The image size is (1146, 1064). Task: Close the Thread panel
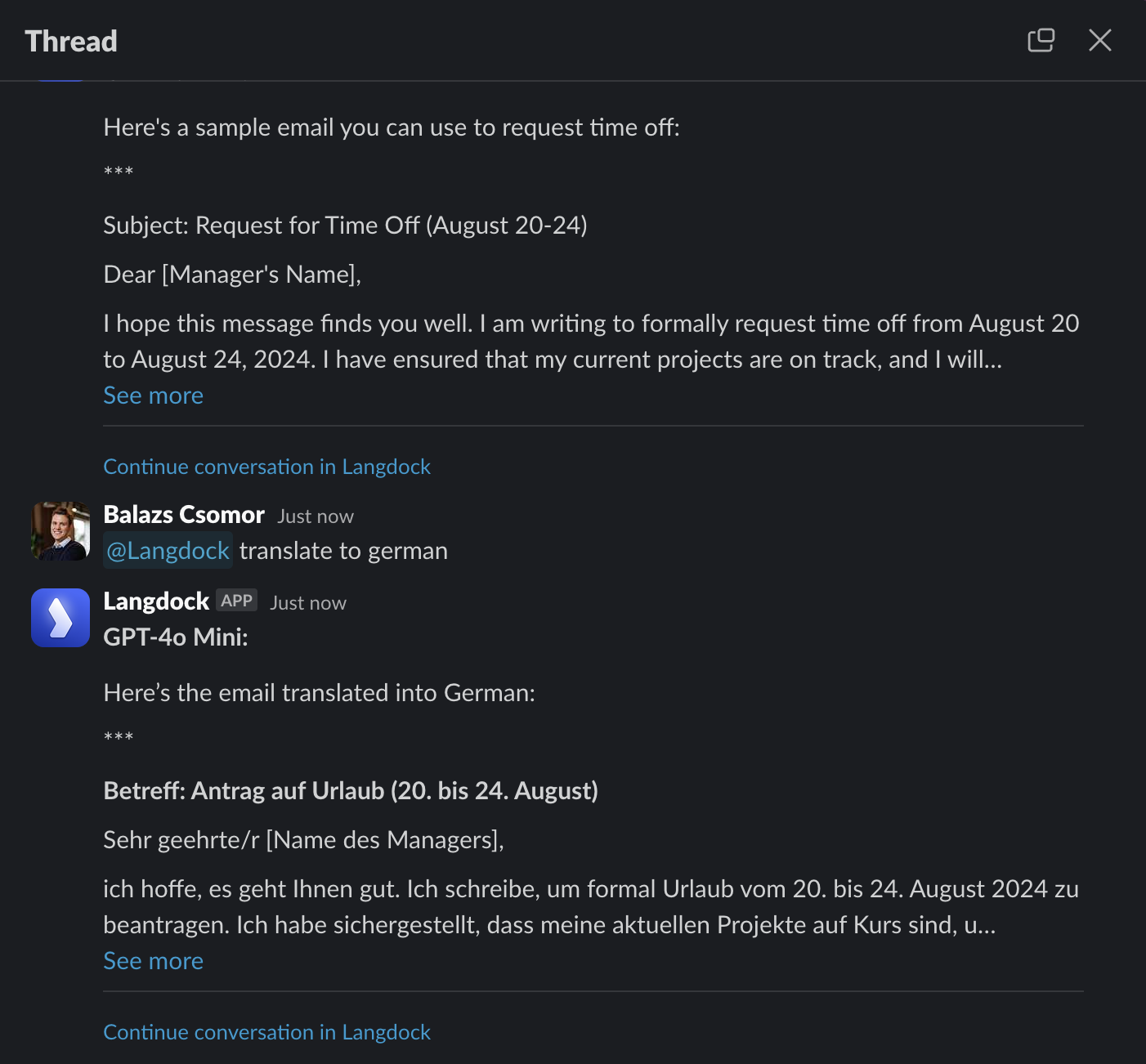(1100, 40)
